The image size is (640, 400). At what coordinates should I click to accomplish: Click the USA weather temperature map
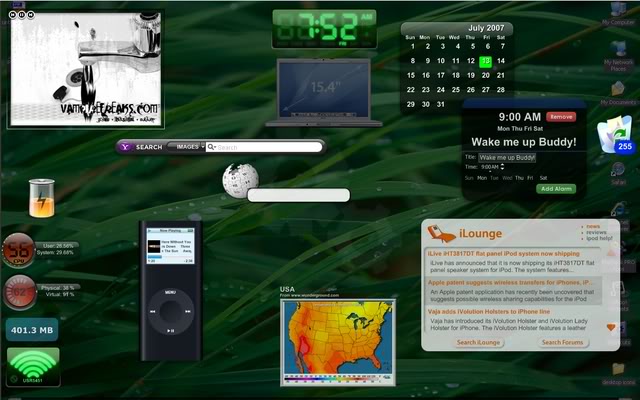click(x=338, y=336)
